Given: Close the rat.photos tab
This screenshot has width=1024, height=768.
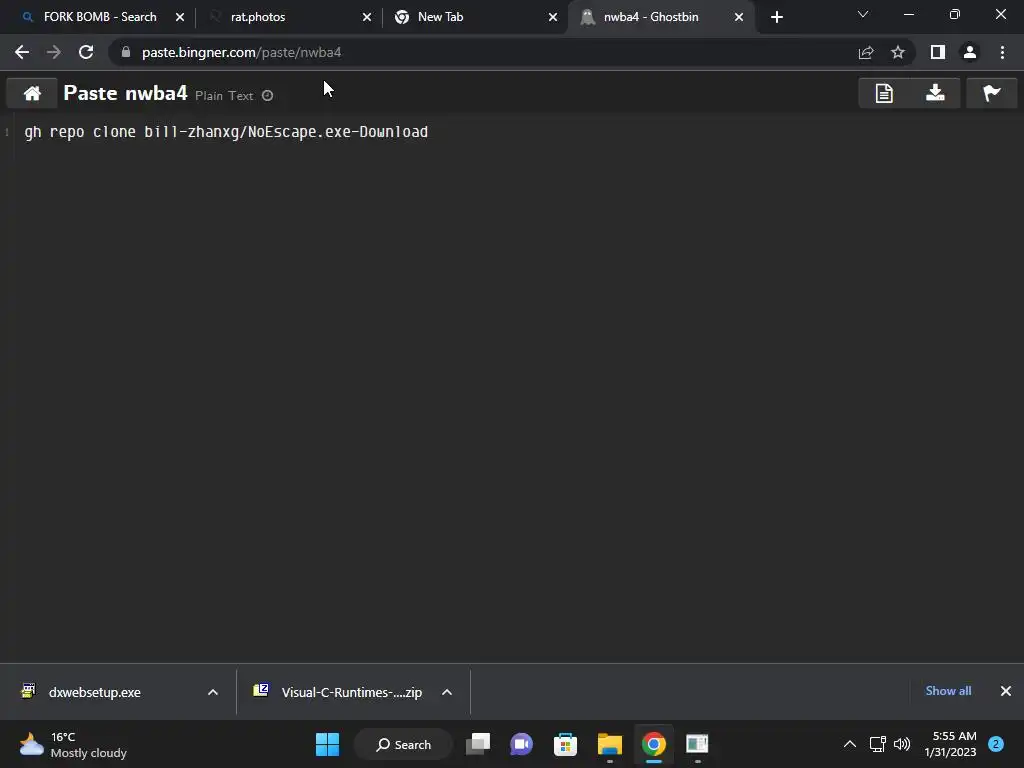Looking at the screenshot, I should coord(367,17).
